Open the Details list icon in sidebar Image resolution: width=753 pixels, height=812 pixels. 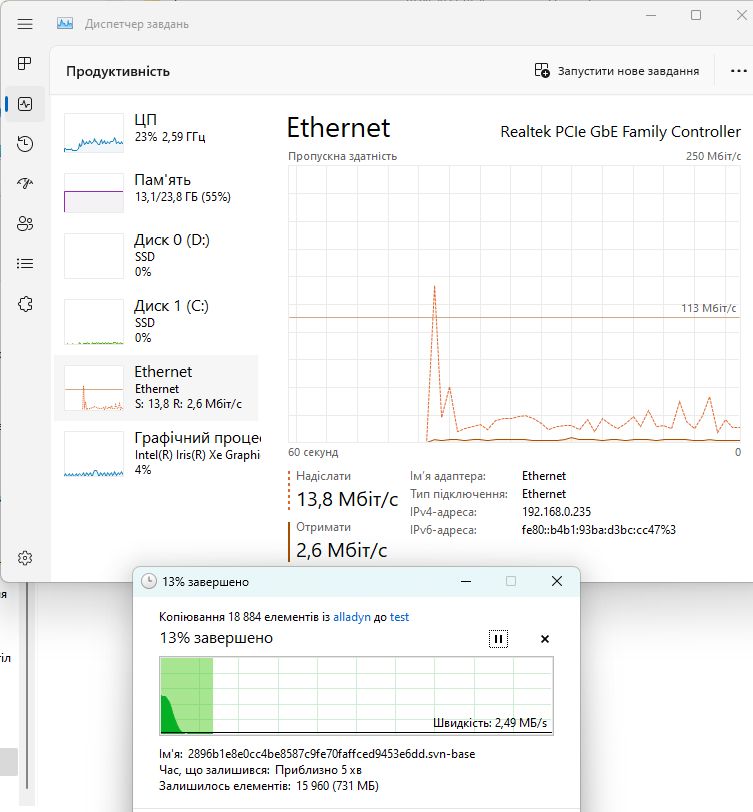point(25,264)
